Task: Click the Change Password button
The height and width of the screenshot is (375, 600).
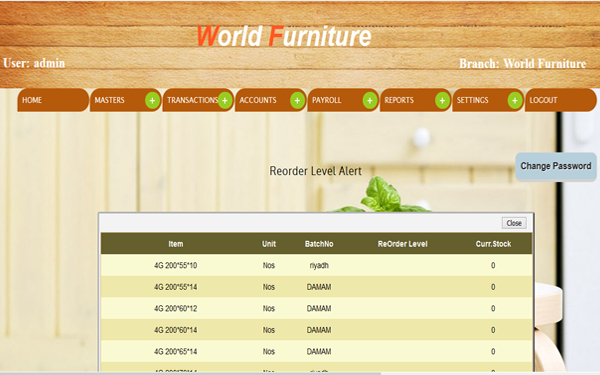Action: pos(556,166)
